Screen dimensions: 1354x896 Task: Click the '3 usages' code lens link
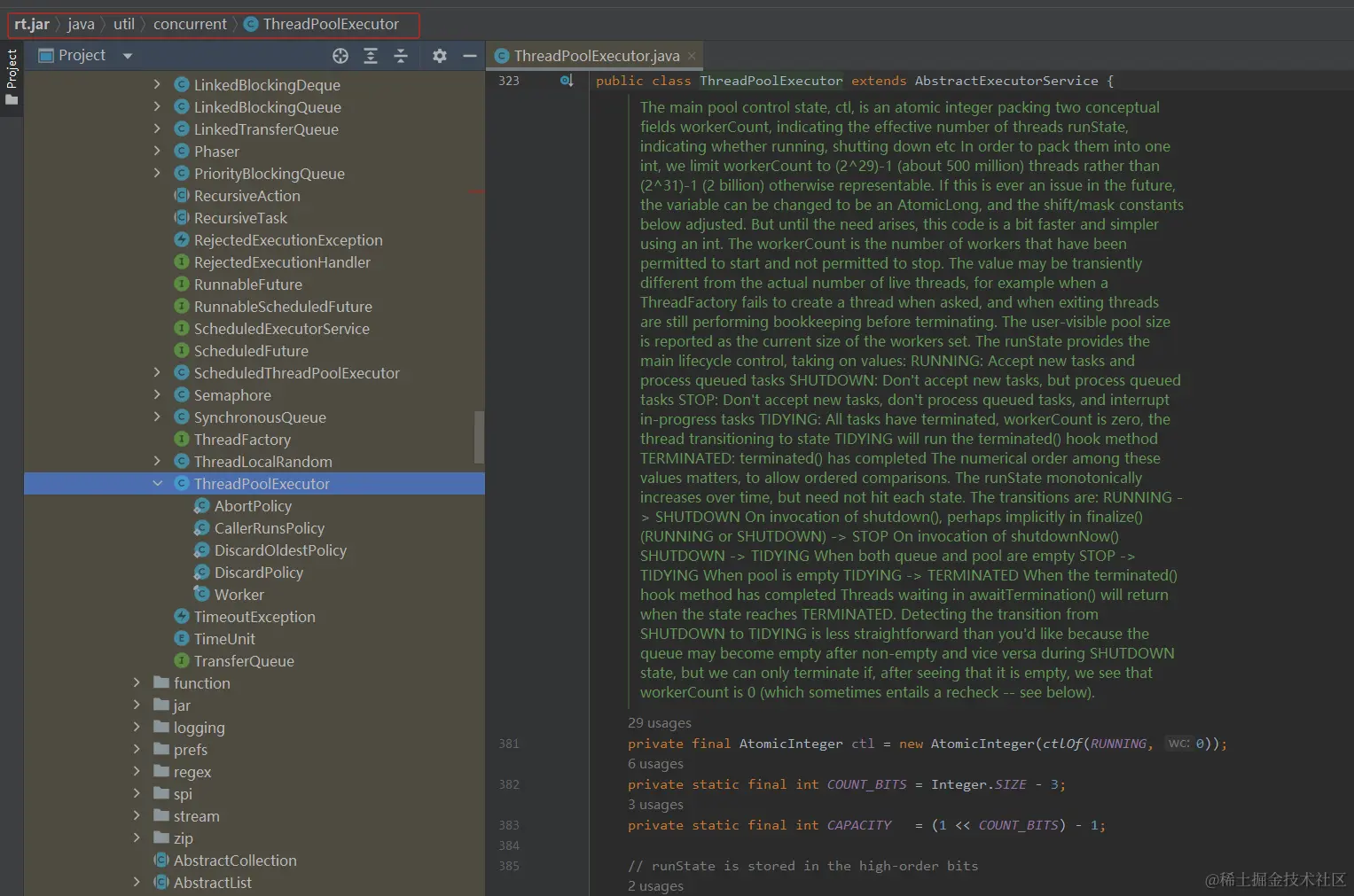[655, 805]
